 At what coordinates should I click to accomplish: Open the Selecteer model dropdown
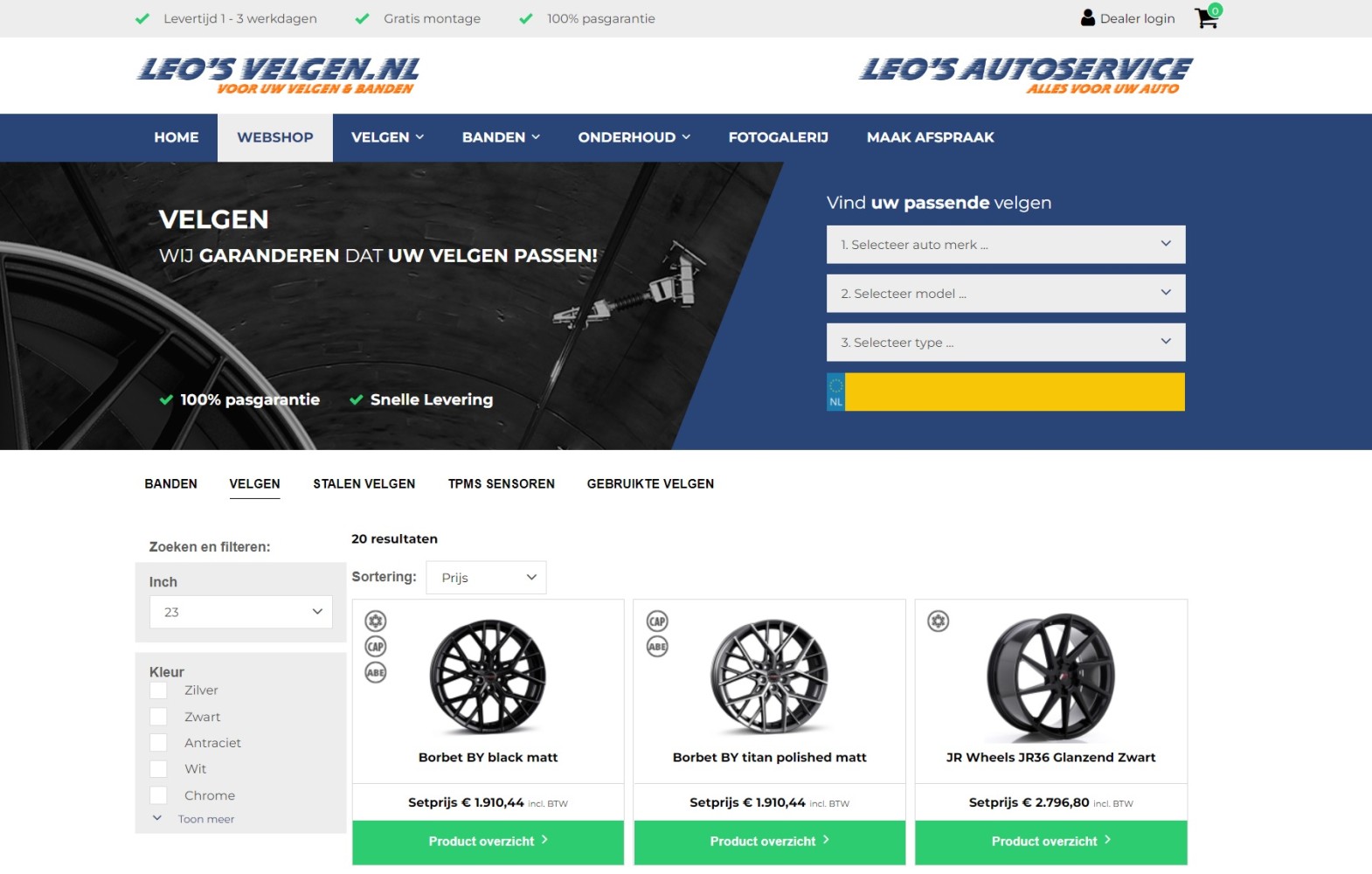(1006, 294)
